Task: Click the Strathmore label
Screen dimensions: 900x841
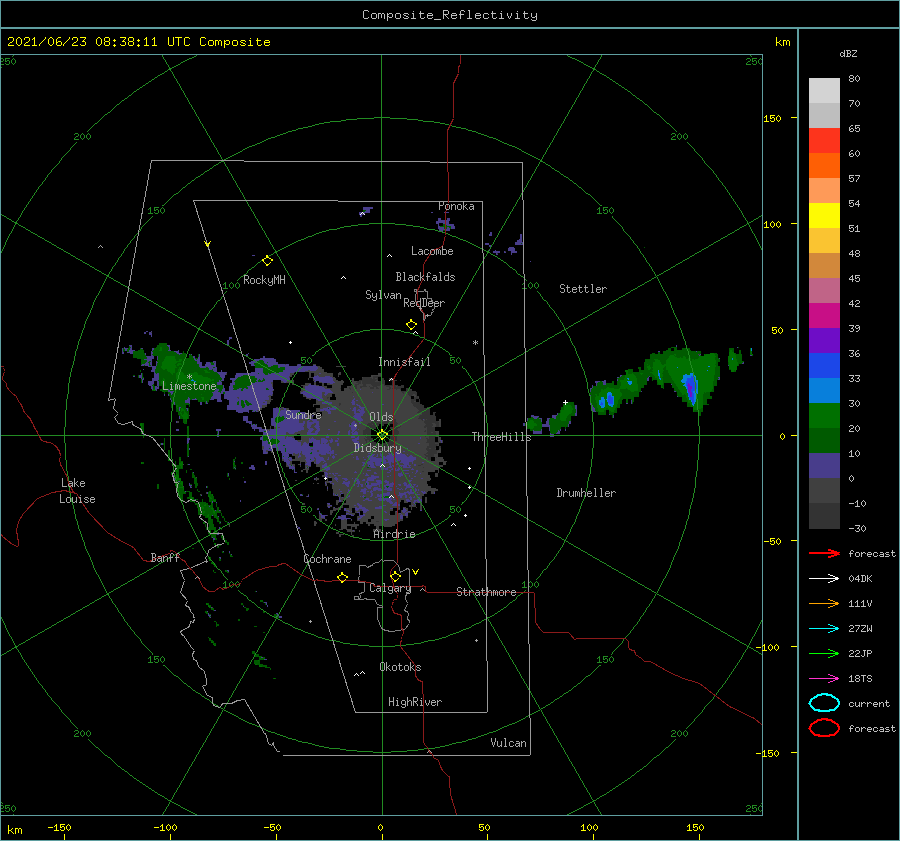Action: coord(486,592)
